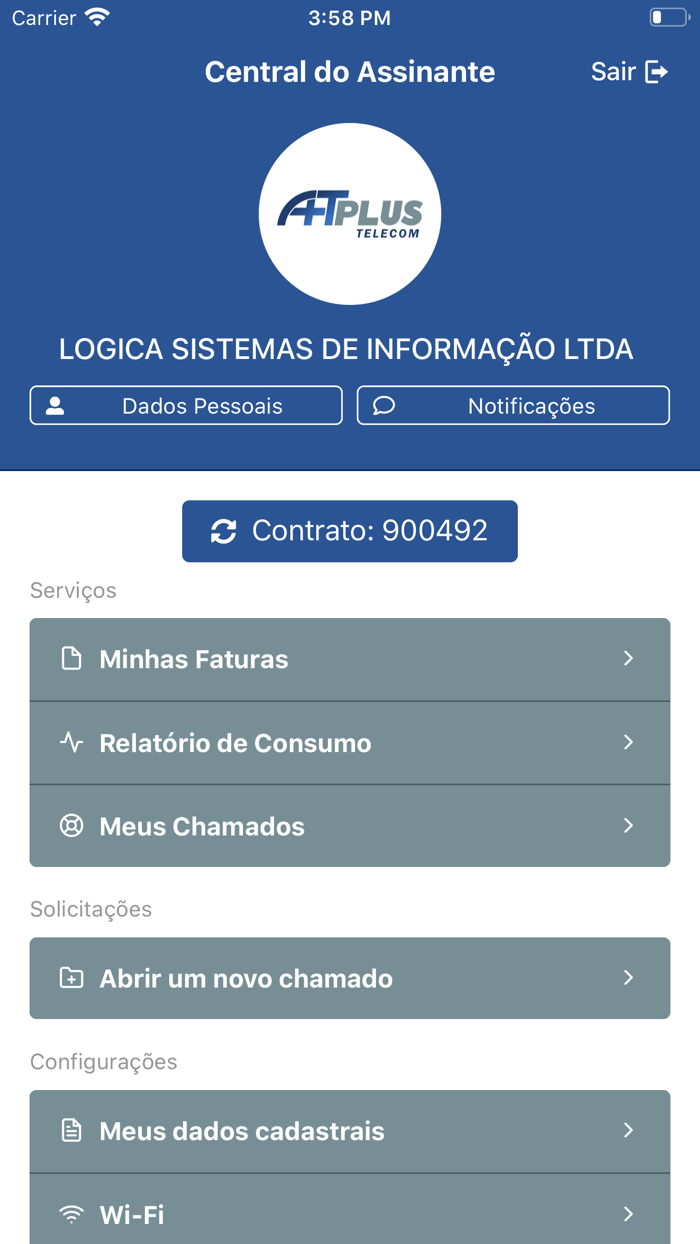Open the Abrir um novo chamado chevron

[629, 978]
